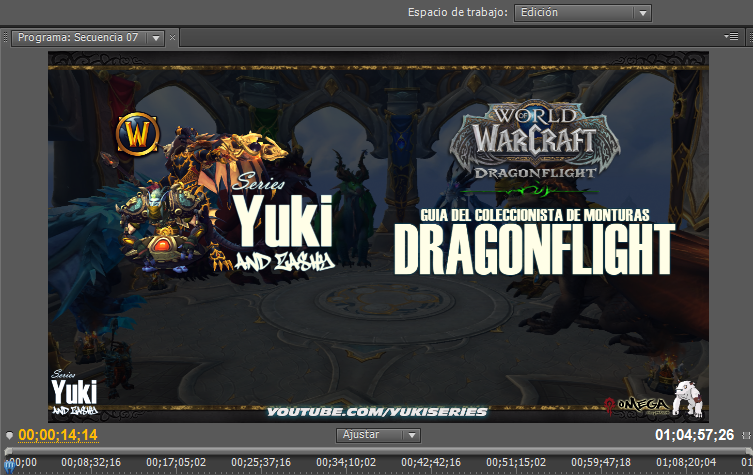Click the 01;08;20;04 mark on time ruler
Viewport: 753px width, 475px height.
click(x=686, y=463)
